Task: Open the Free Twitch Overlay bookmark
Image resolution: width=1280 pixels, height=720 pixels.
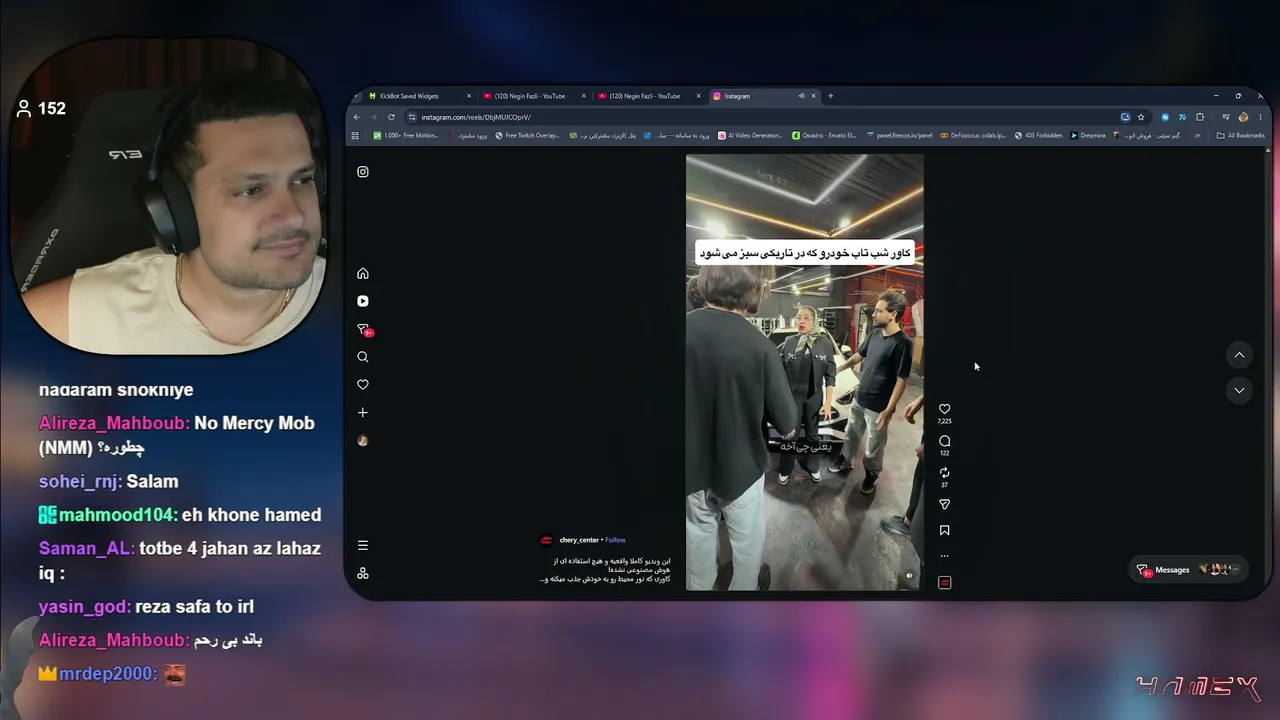Action: [x=527, y=135]
